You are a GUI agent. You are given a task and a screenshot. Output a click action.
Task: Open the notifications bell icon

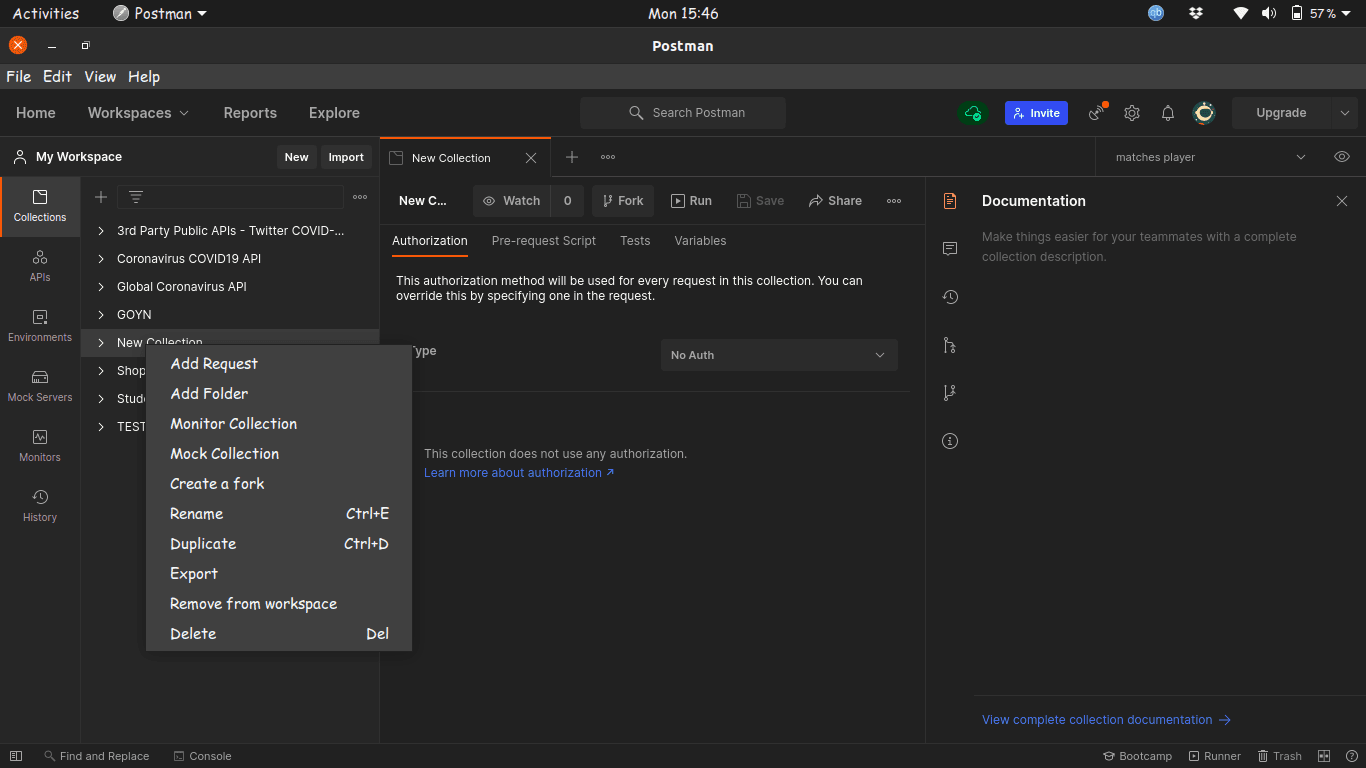point(1168,113)
